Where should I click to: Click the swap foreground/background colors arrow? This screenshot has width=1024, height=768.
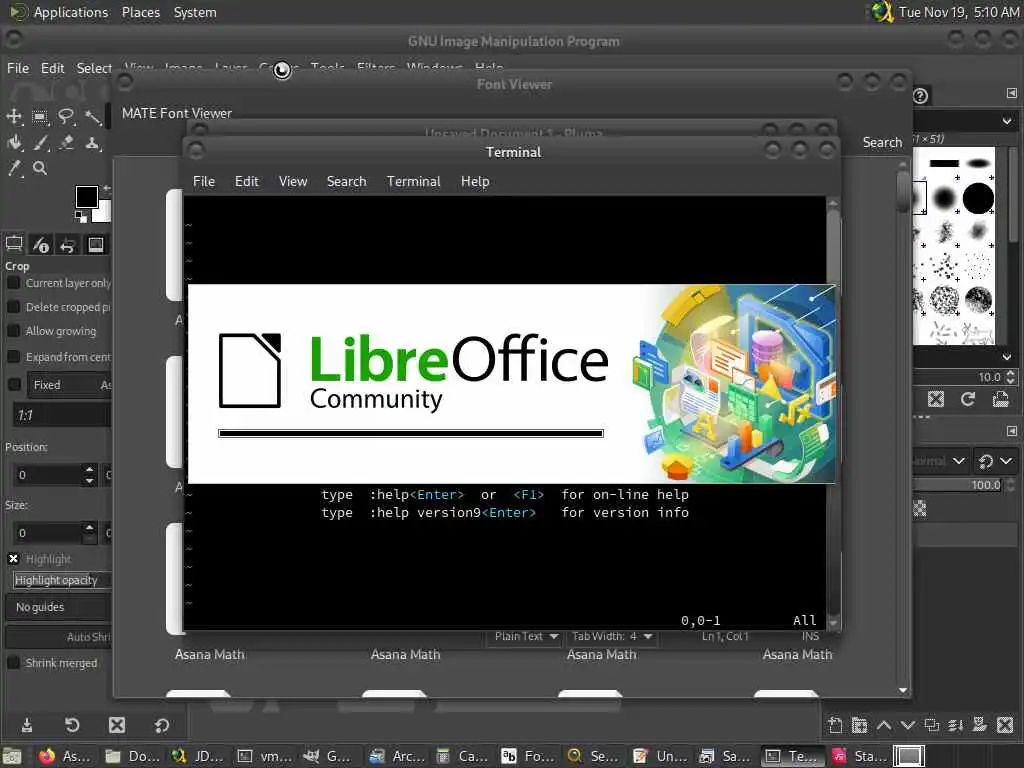point(106,189)
